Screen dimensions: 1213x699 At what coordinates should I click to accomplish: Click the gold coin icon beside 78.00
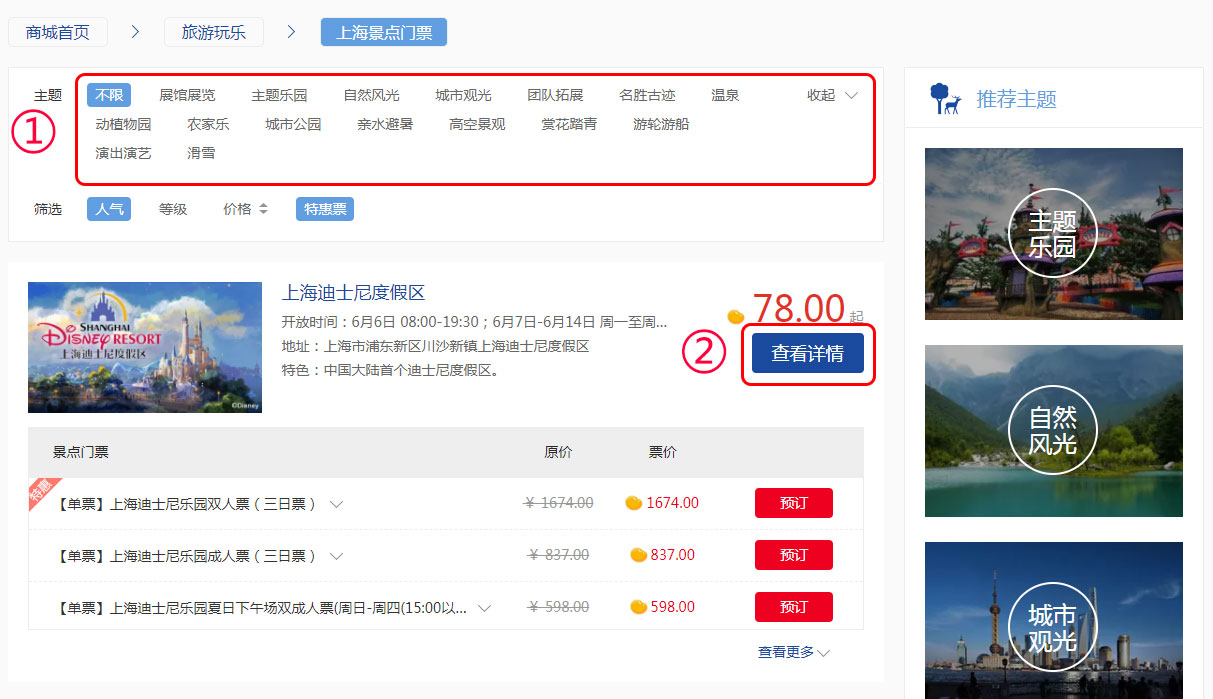click(x=735, y=317)
